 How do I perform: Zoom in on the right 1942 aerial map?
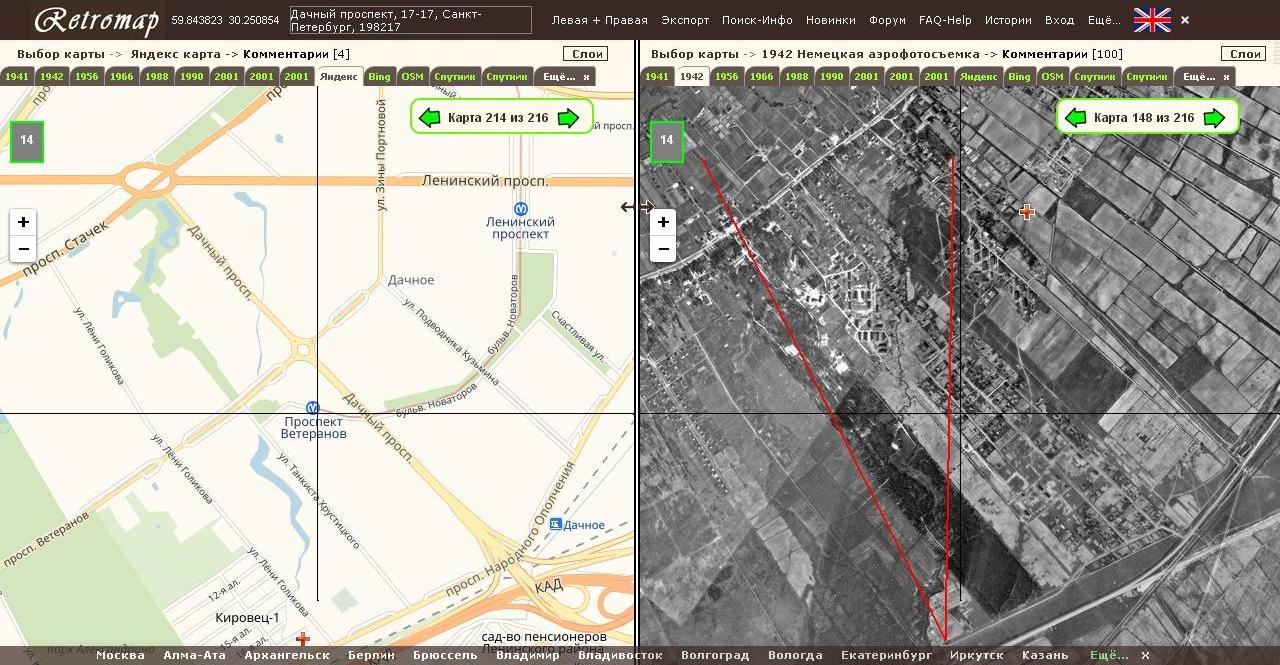pyautogui.click(x=663, y=222)
